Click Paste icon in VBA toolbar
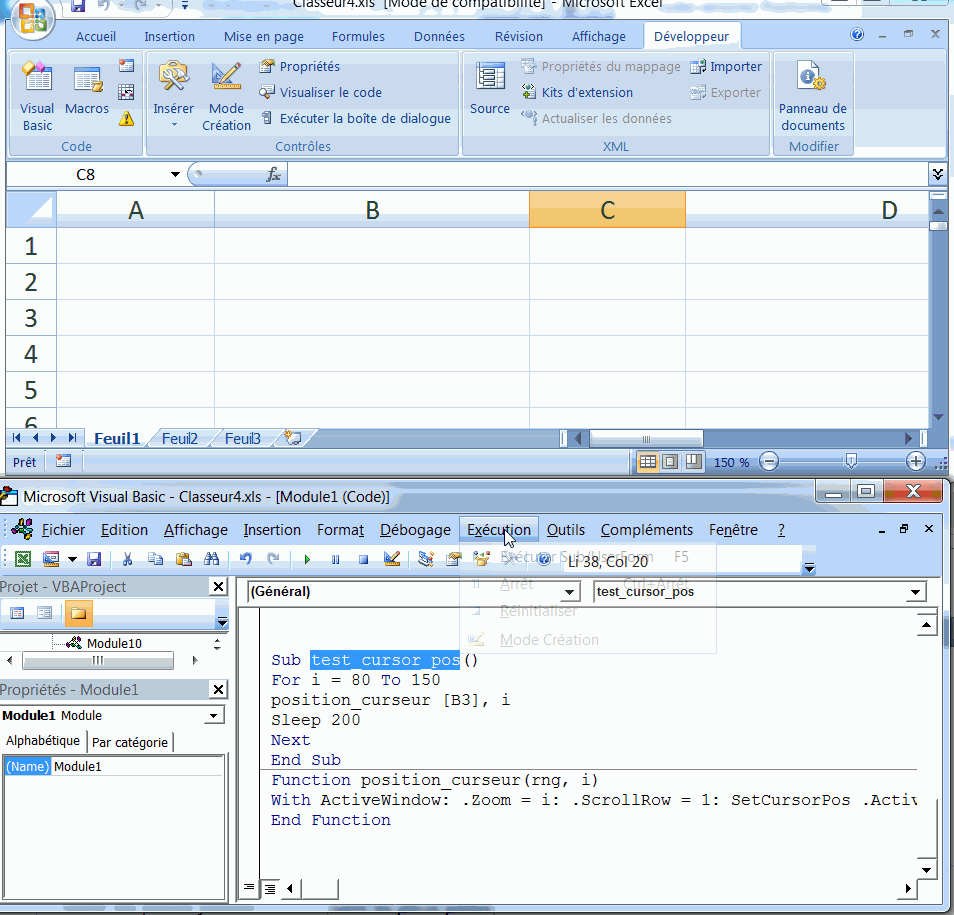 click(x=183, y=558)
